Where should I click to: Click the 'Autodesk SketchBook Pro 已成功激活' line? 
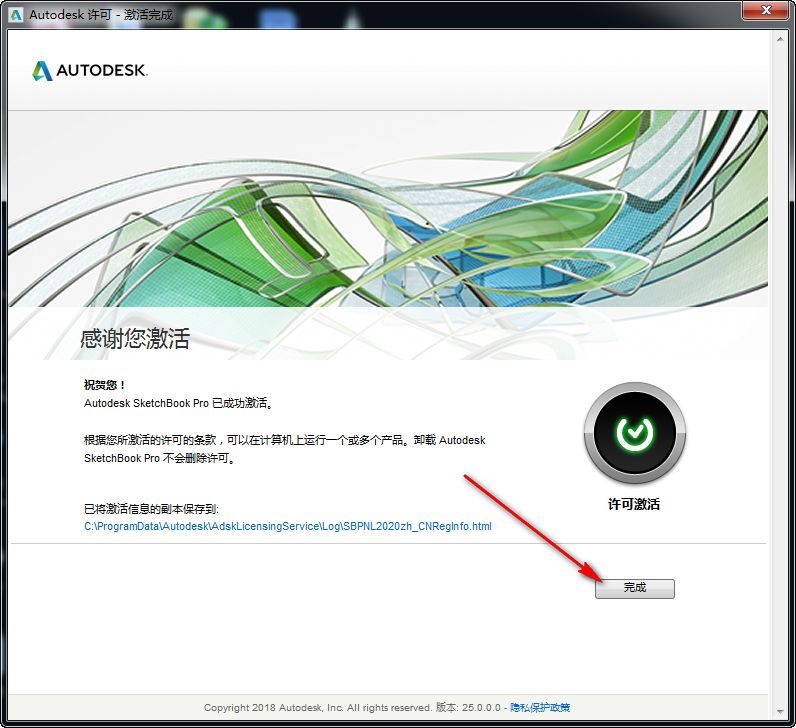pos(179,403)
